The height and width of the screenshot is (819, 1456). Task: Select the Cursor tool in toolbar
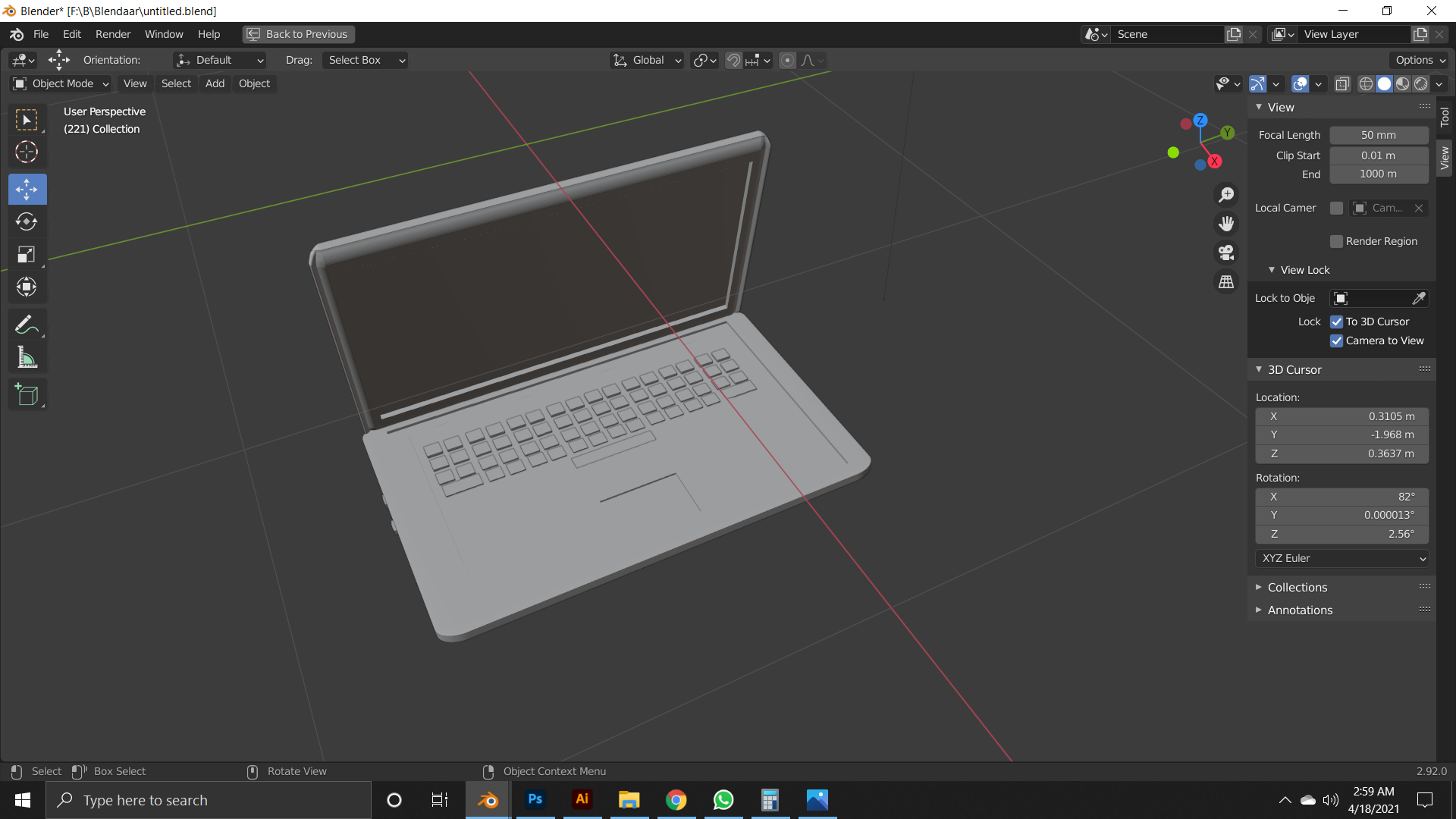(x=27, y=152)
